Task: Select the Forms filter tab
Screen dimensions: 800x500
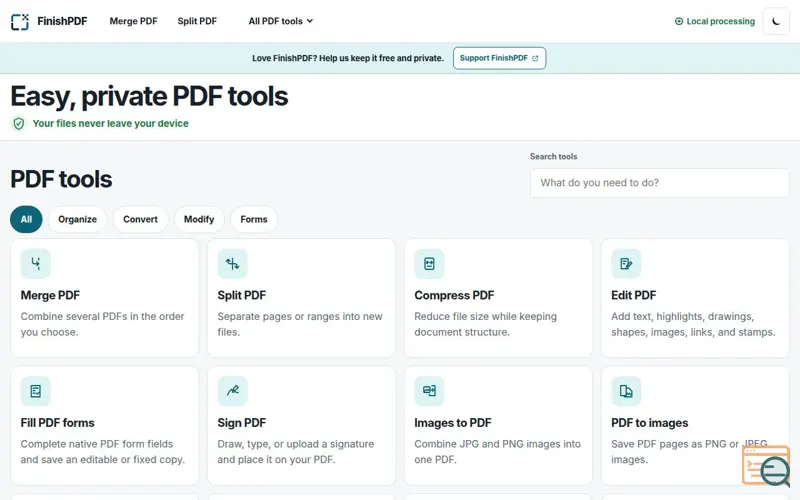Action: (x=254, y=219)
